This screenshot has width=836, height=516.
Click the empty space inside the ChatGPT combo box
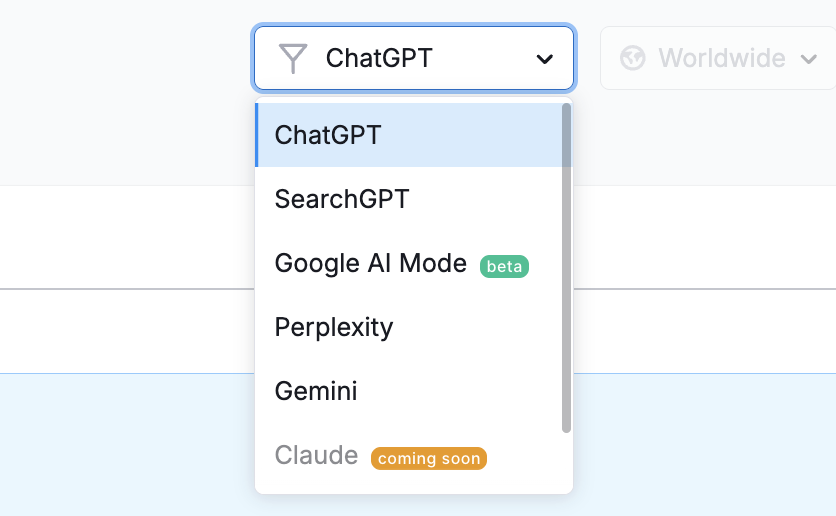coord(483,58)
